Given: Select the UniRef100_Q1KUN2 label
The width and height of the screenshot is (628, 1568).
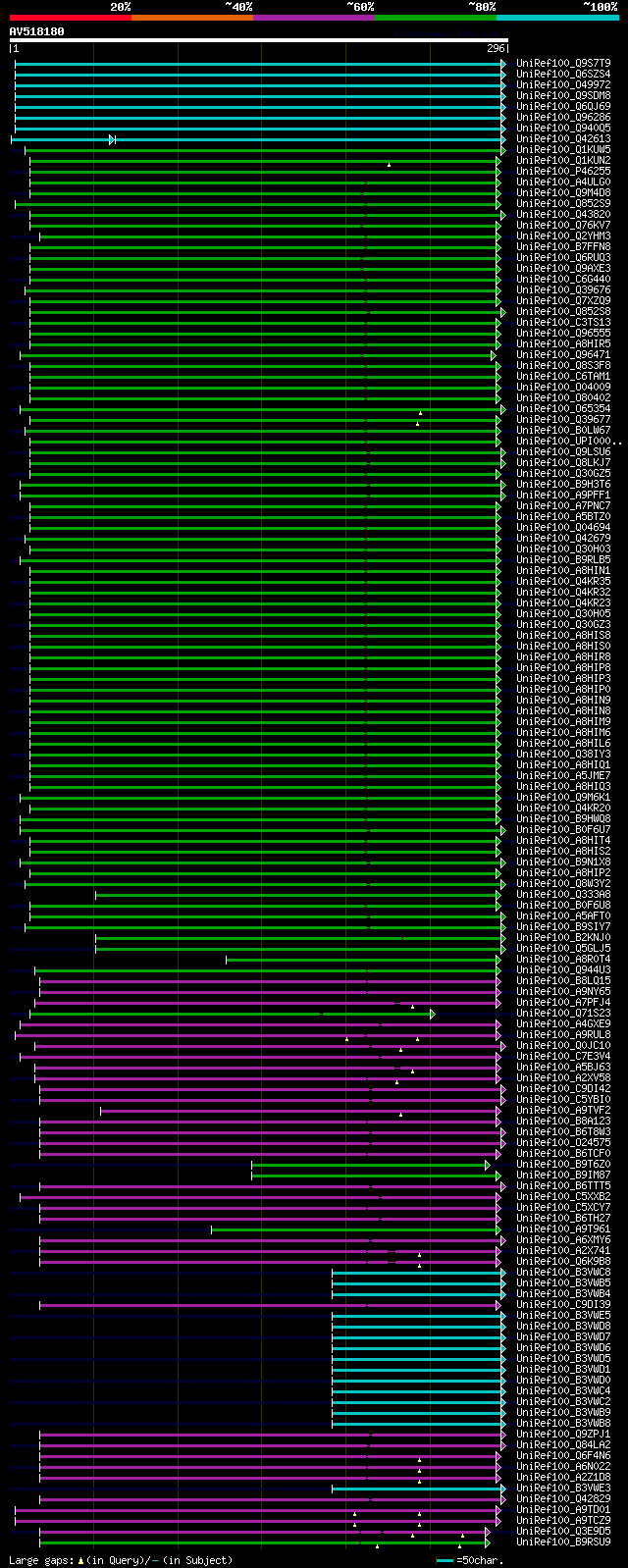Looking at the screenshot, I should [563, 161].
